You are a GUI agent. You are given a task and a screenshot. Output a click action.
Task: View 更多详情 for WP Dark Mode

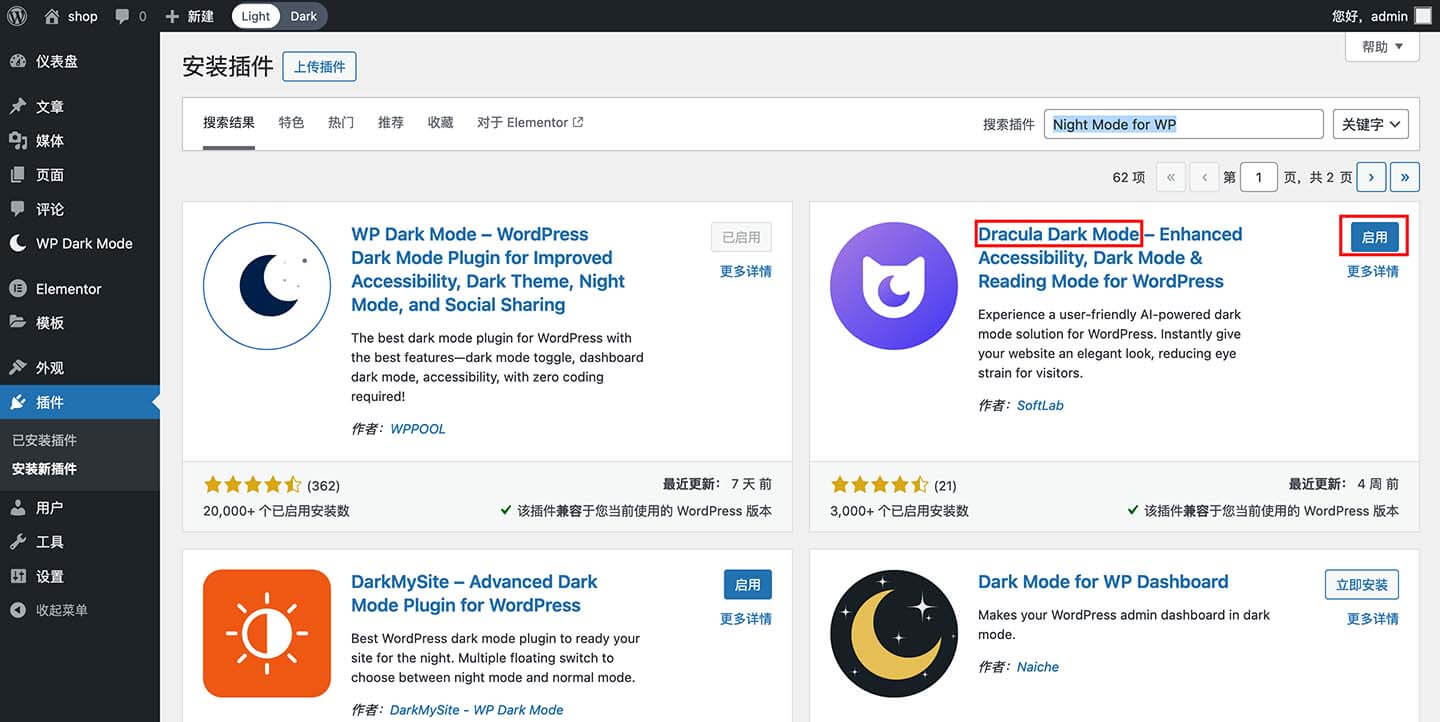(x=746, y=271)
